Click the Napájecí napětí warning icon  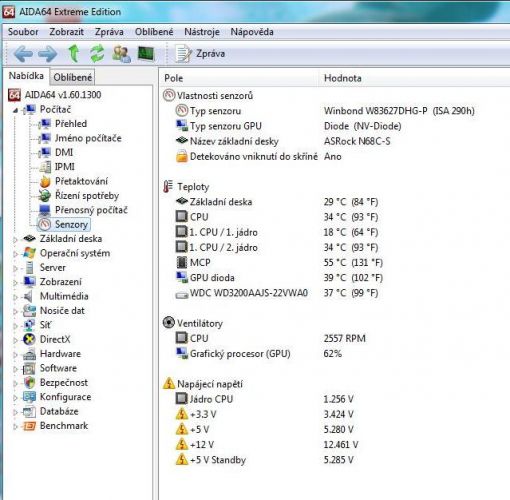[169, 383]
